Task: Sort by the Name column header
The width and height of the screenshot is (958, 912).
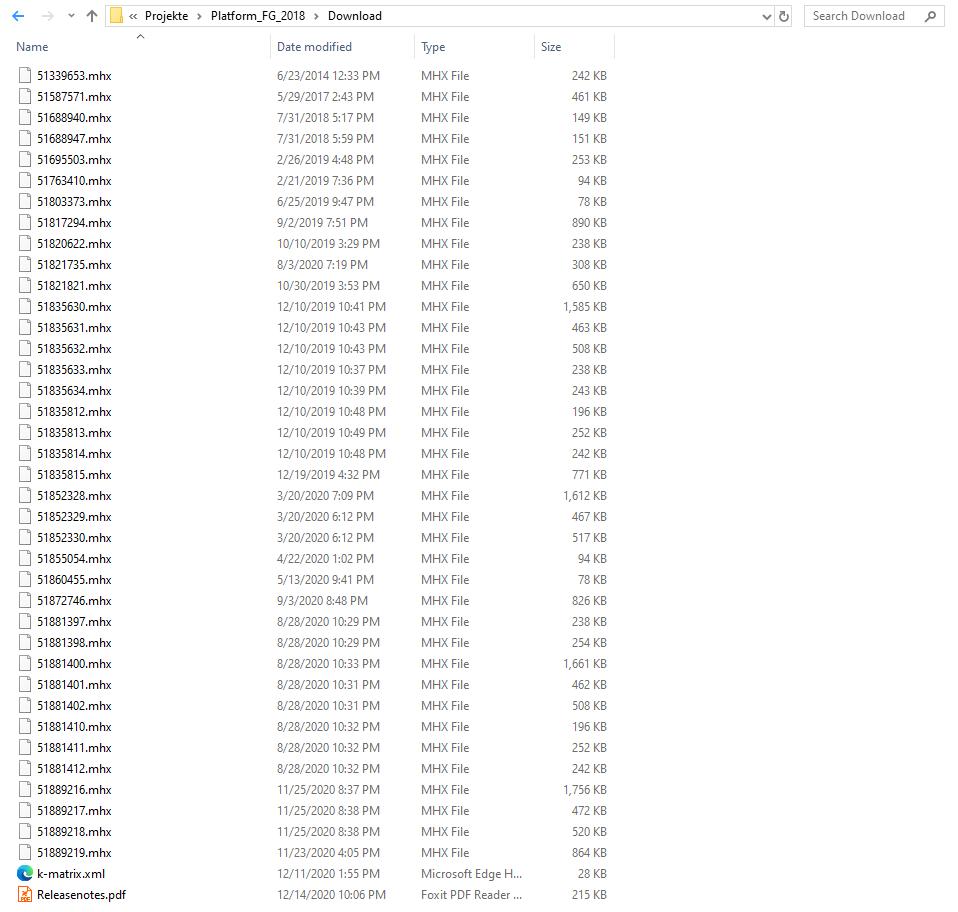Action: click(32, 47)
